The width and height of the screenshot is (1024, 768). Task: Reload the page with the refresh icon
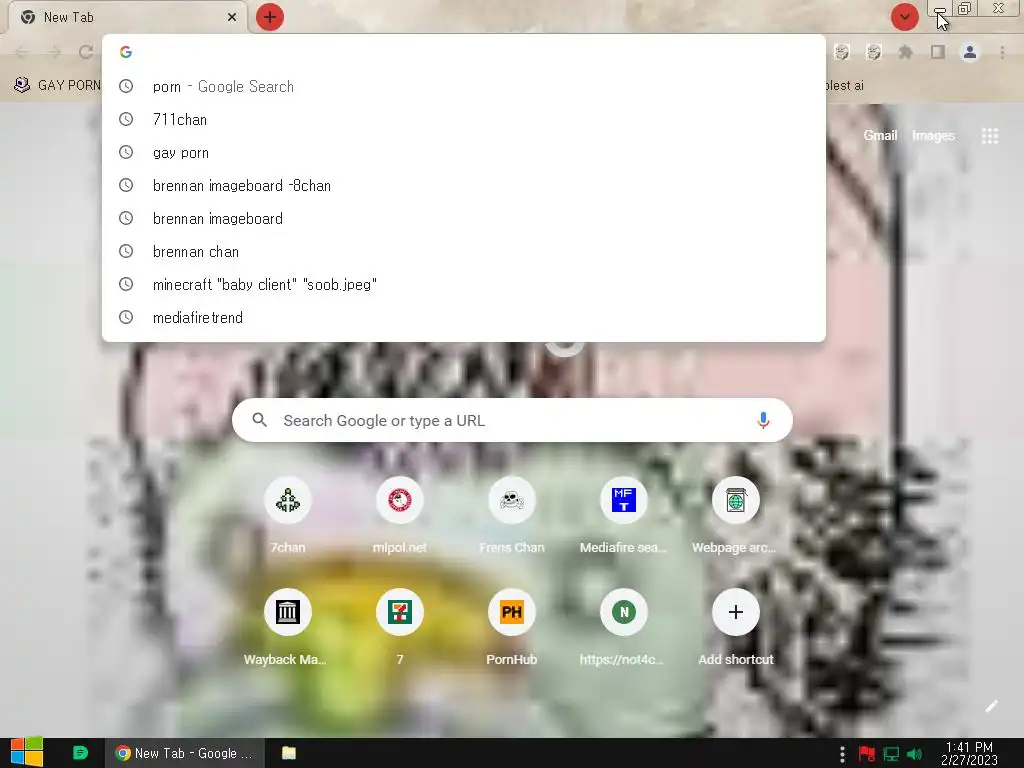tap(86, 52)
